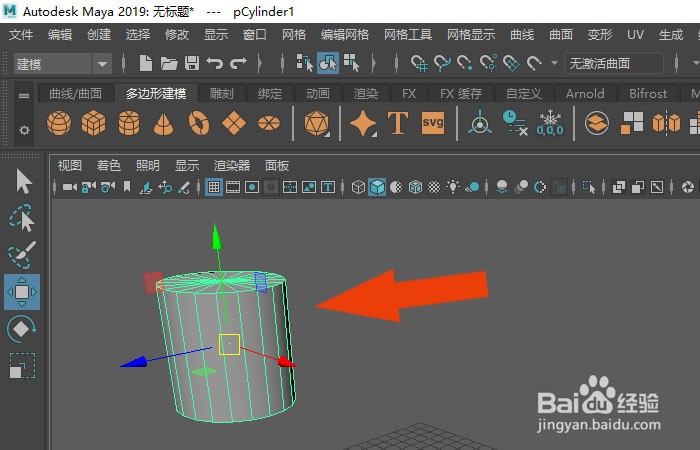Switch to the 雕刻 shelf tab

(221, 94)
